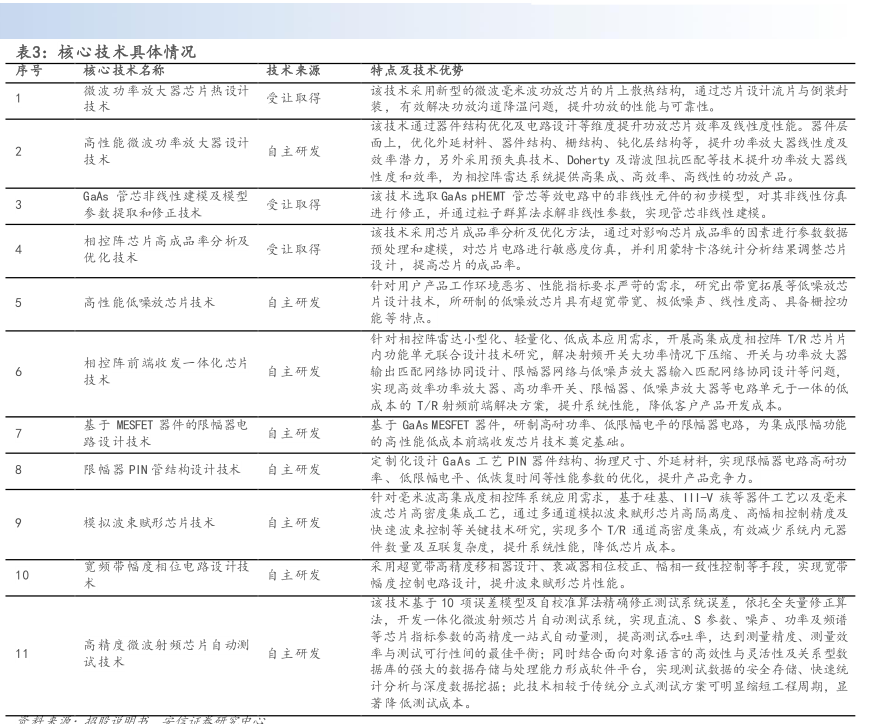Select the 'GaAs 管芯非线性建模' technology name cell
Viewport: 877px width, 724px height.
tap(166, 204)
